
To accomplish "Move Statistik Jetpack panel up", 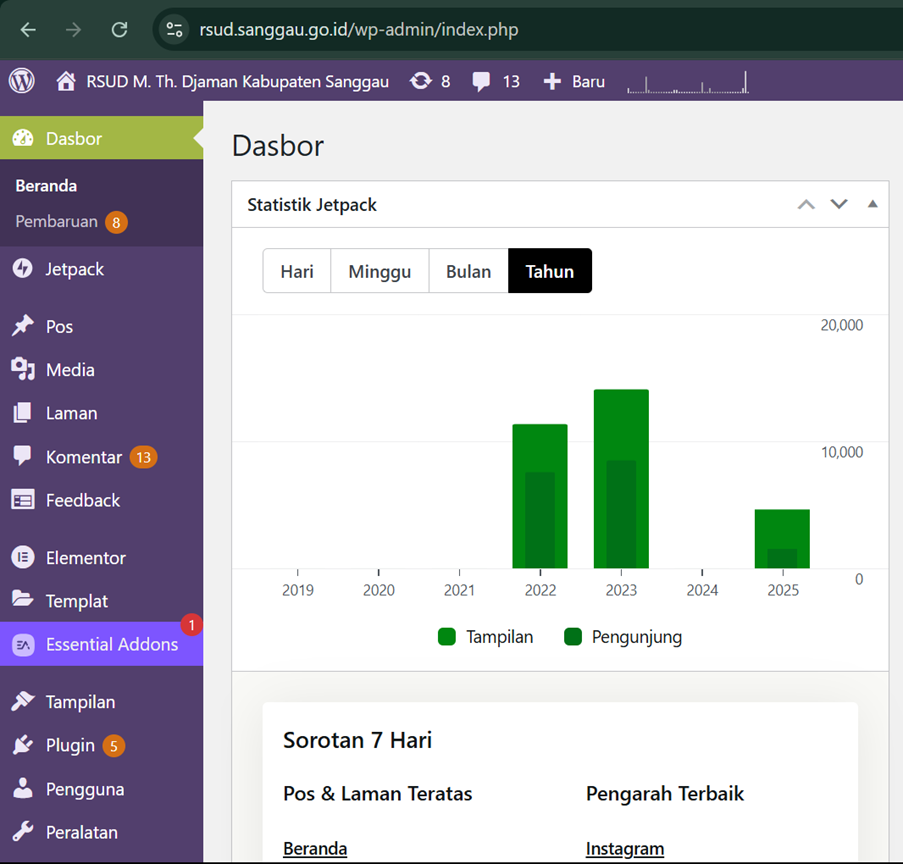I will click(806, 204).
